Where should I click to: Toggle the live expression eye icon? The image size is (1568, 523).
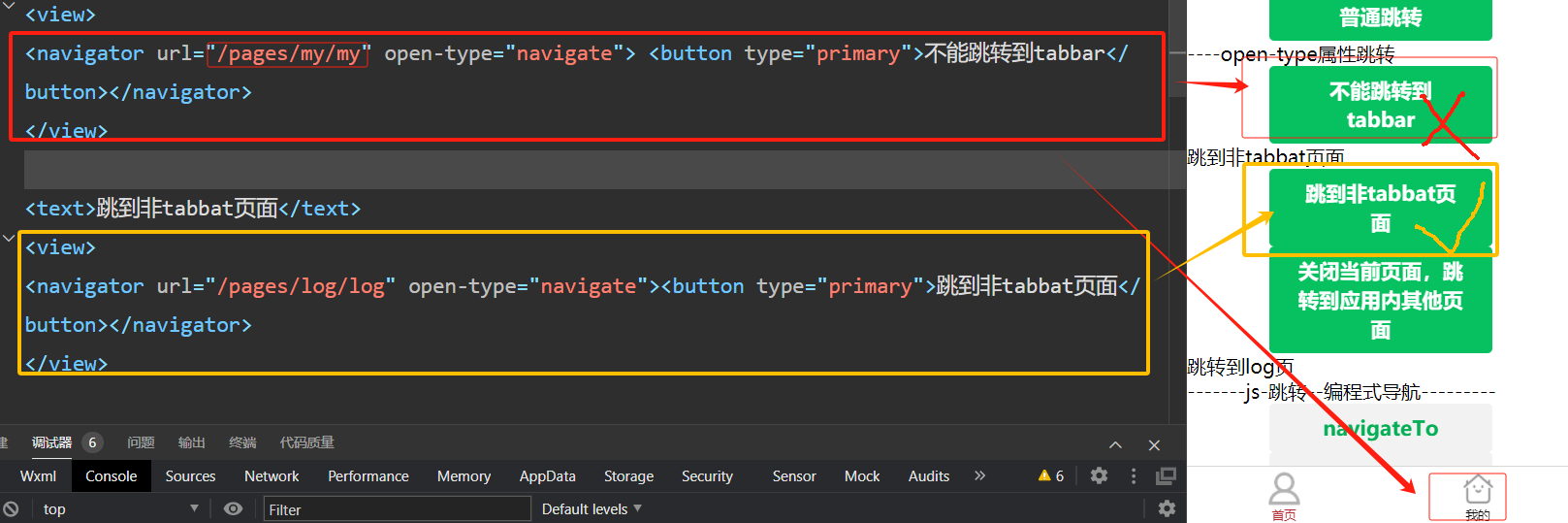[233, 508]
